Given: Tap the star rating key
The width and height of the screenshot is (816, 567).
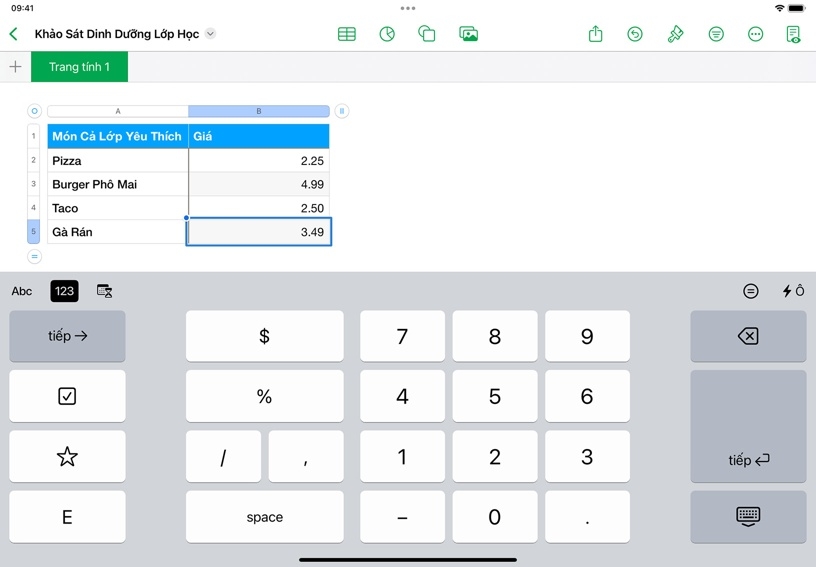Looking at the screenshot, I should [x=67, y=457].
